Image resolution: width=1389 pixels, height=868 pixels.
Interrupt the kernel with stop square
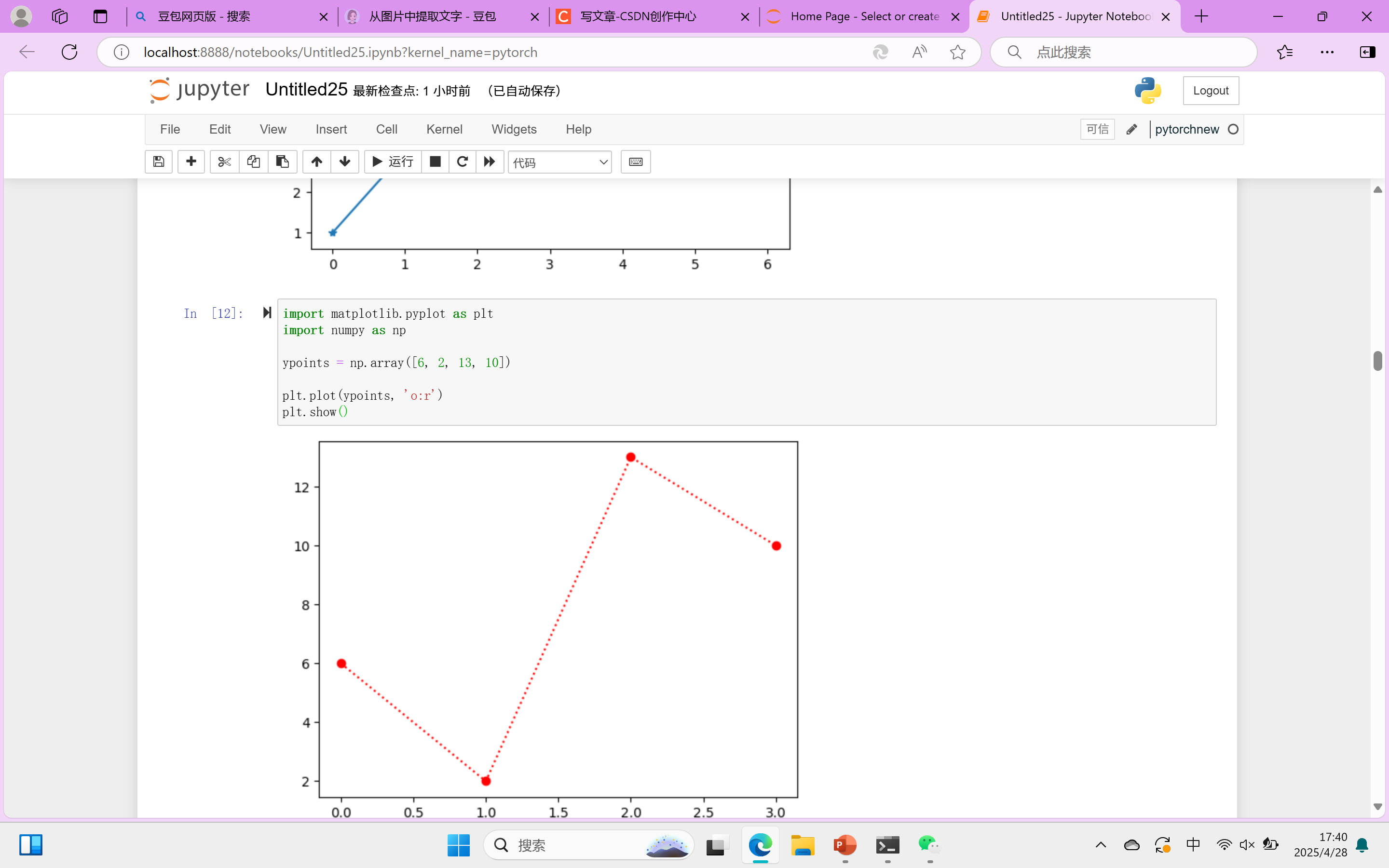pos(435,162)
